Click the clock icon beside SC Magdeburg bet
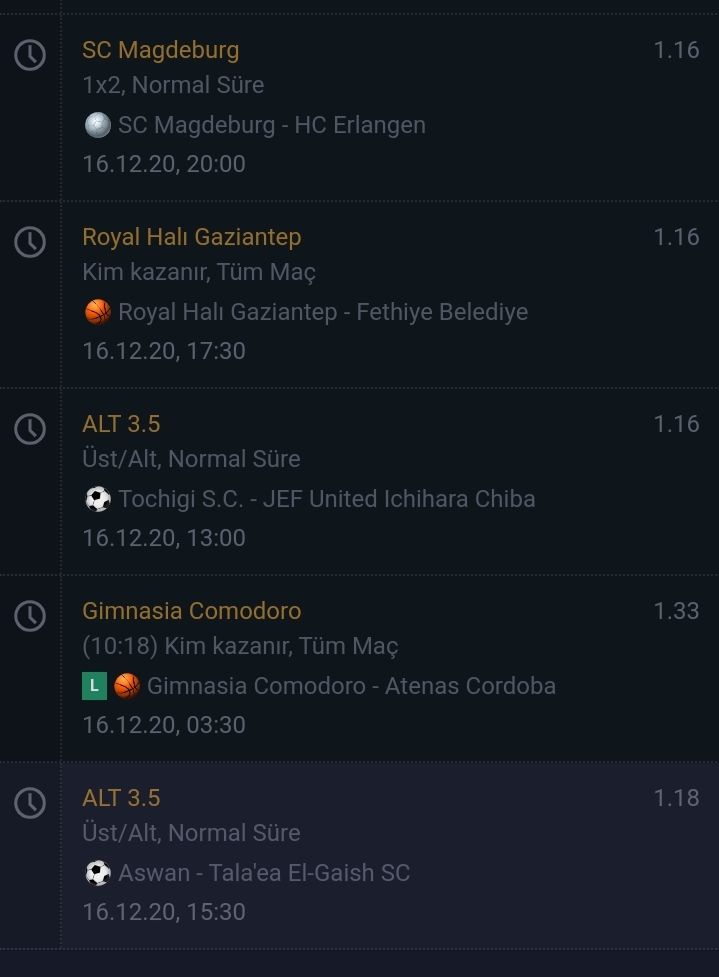Screen dimensions: 719x977 click(30, 55)
